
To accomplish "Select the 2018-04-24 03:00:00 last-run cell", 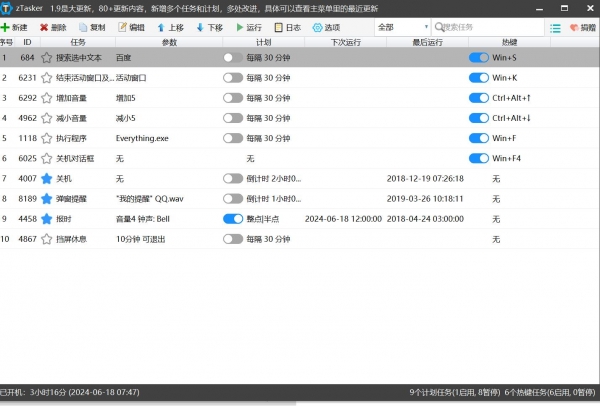I will click(x=425, y=219).
